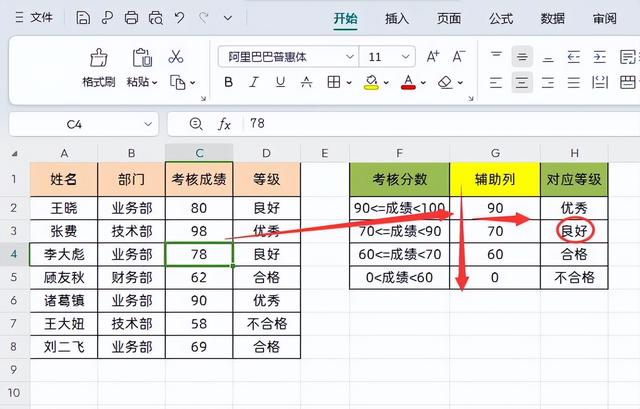This screenshot has width=640, height=409.
Task: Click the zoom magnifier icon in formula bar
Action: click(x=196, y=124)
